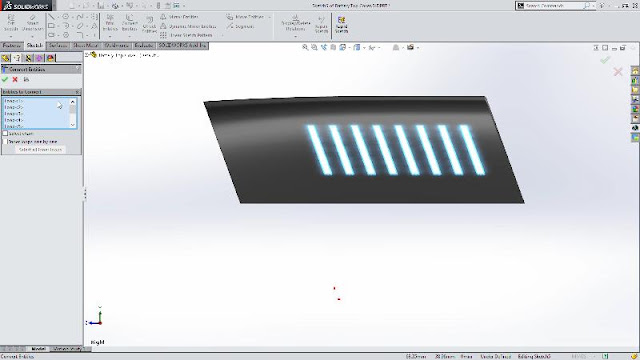This screenshot has height=360, width=640.
Task: Click the Select all inner loops button
Action: pyautogui.click(x=40, y=150)
